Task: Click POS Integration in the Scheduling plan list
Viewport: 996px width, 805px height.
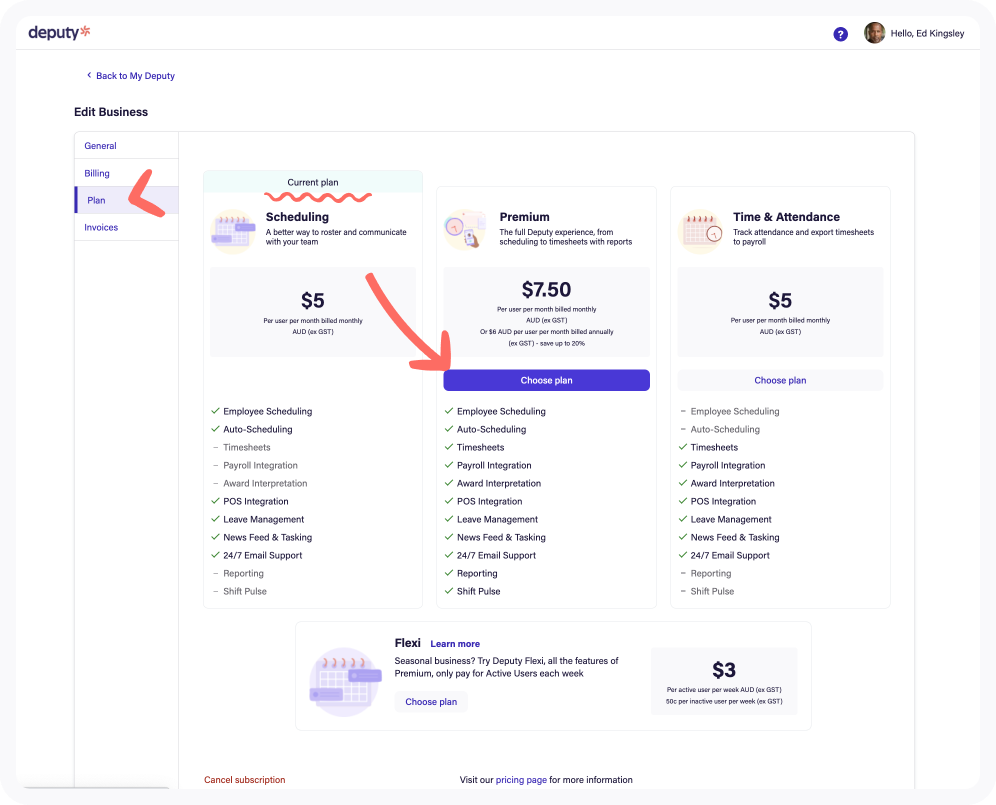Action: [255, 501]
